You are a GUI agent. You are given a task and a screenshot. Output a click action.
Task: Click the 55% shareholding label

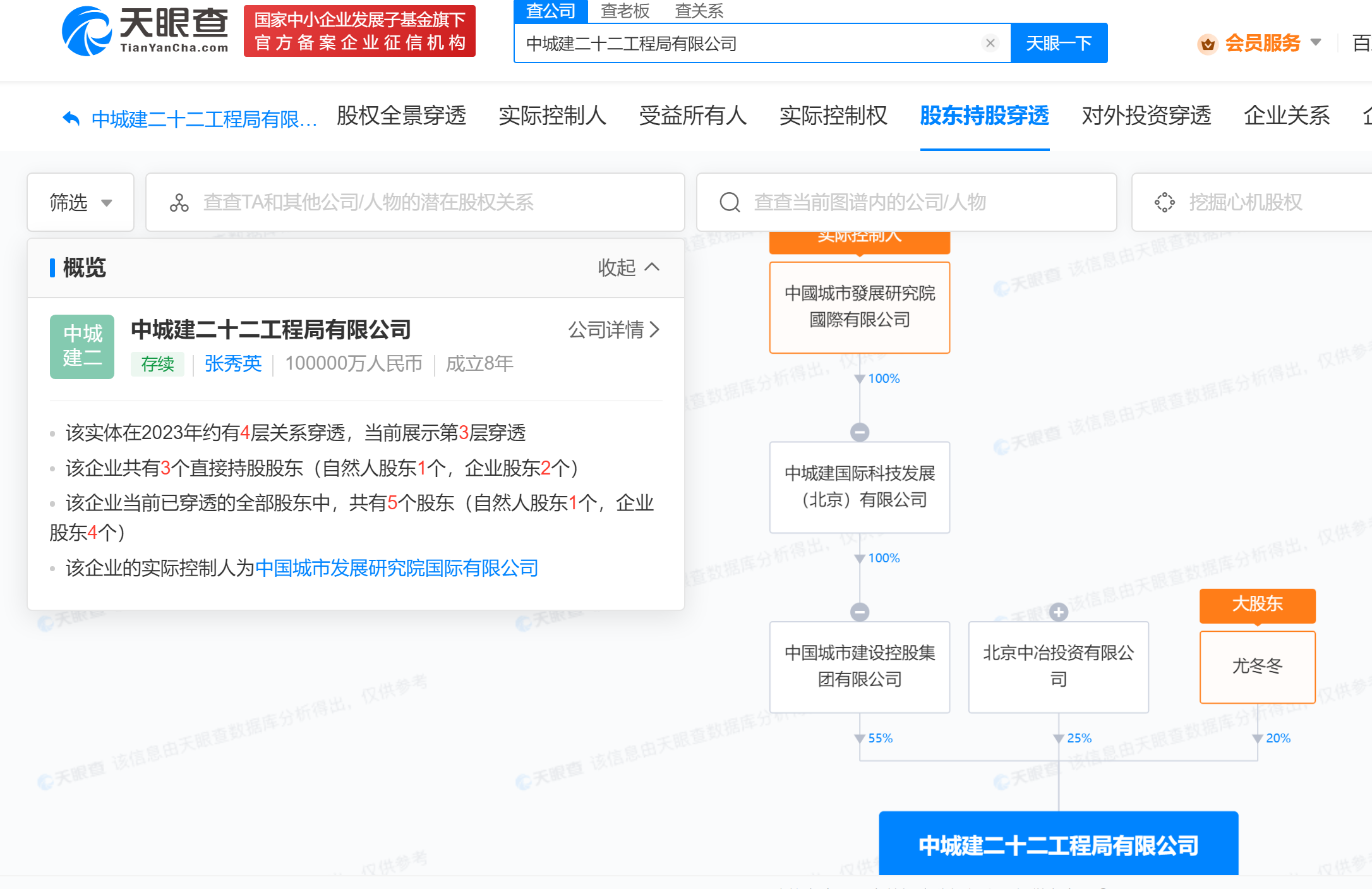[x=881, y=737]
